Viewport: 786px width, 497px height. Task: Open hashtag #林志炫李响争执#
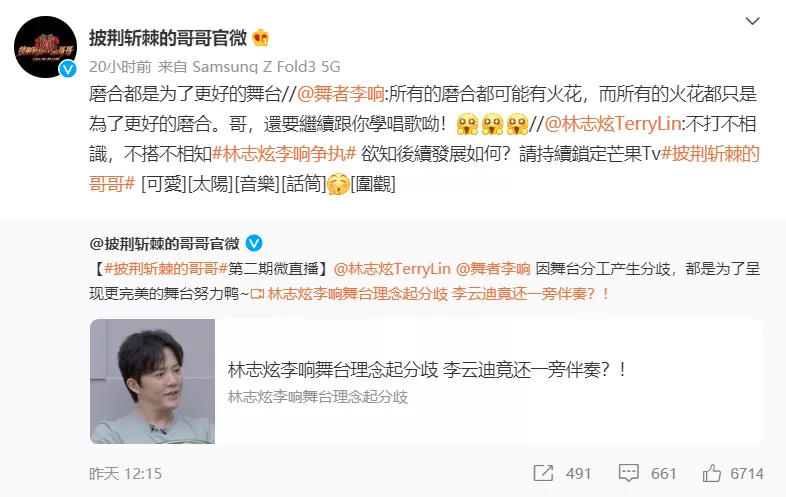(x=284, y=154)
